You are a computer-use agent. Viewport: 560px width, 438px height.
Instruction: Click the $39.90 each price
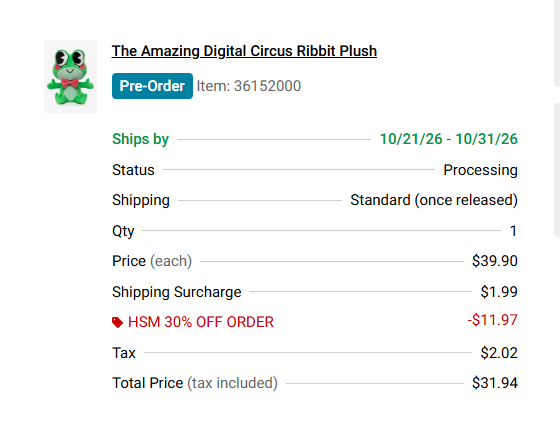pos(495,261)
